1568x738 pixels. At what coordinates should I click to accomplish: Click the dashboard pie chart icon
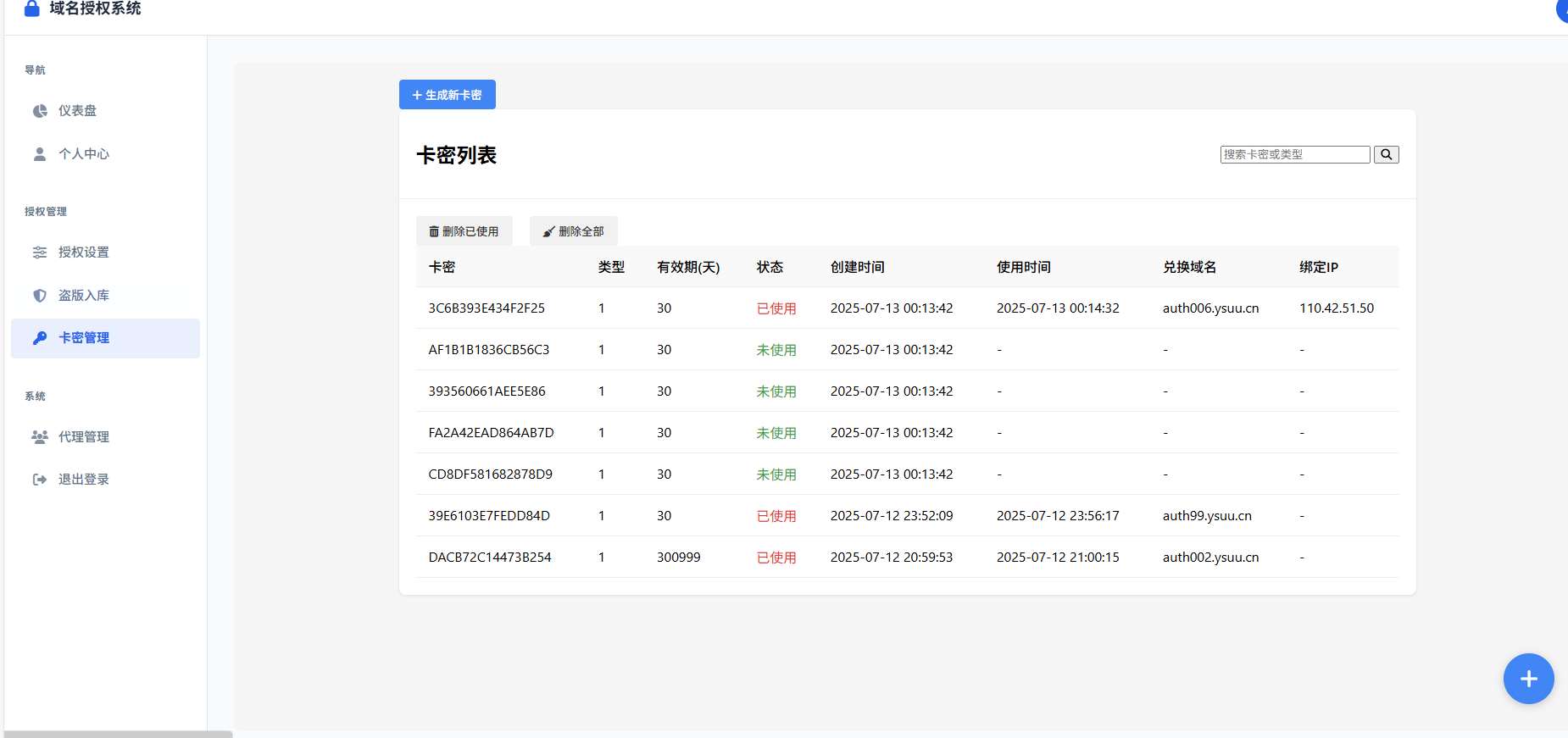[x=40, y=111]
